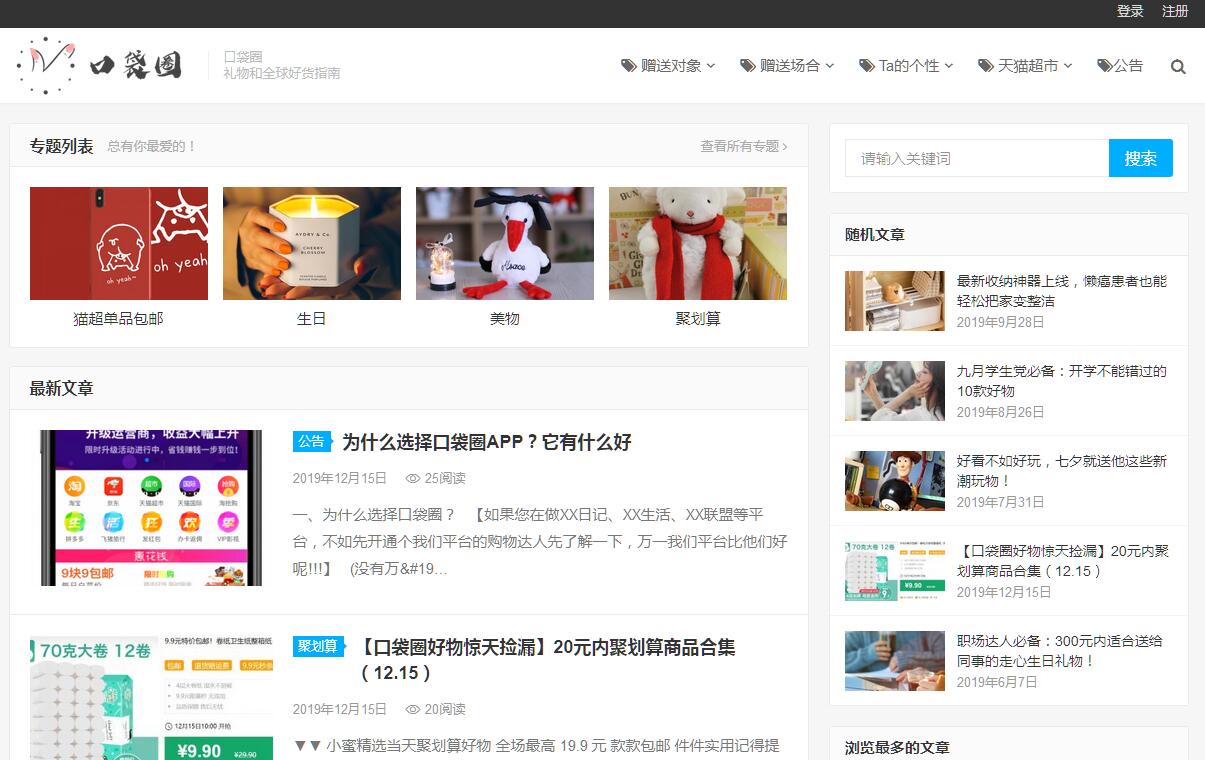Click the 浏览最多的文章 heading
The height and width of the screenshot is (760, 1205).
pyautogui.click(x=897, y=748)
